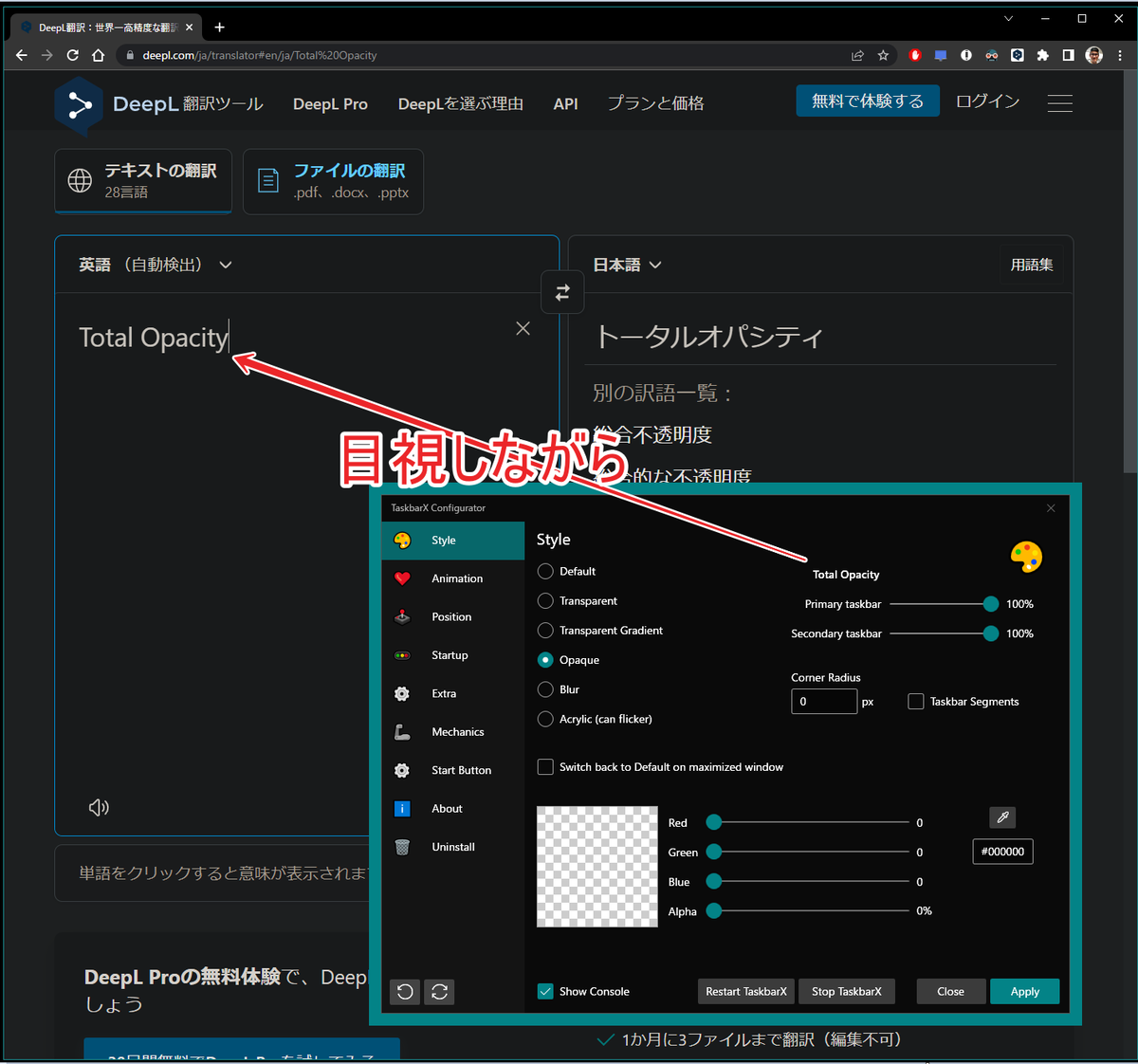Enable Taskbar Segments checkbox
This screenshot has height=1064, width=1138.
tap(916, 702)
